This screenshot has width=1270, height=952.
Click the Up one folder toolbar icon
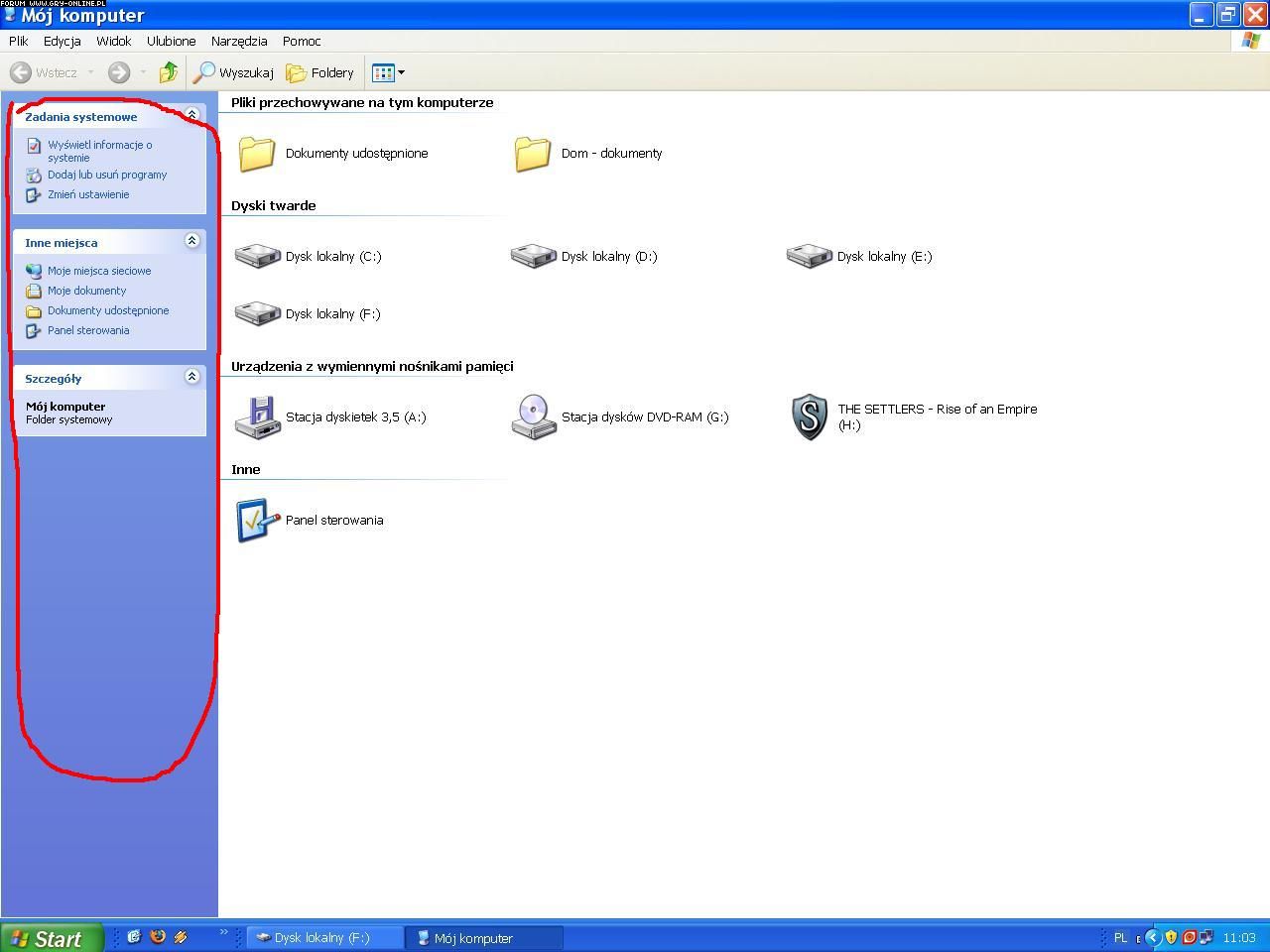[x=169, y=72]
